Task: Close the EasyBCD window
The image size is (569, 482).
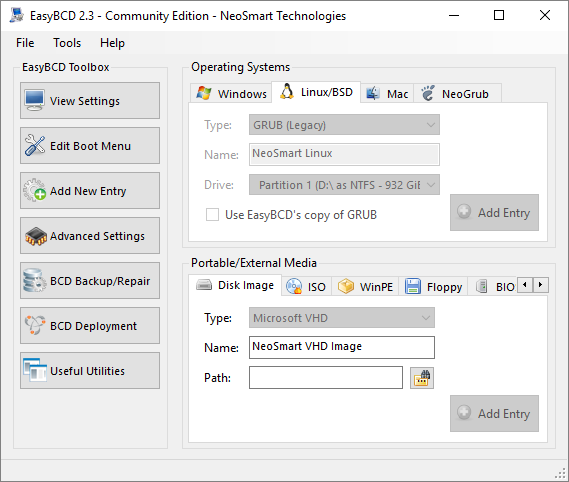Action: point(545,15)
